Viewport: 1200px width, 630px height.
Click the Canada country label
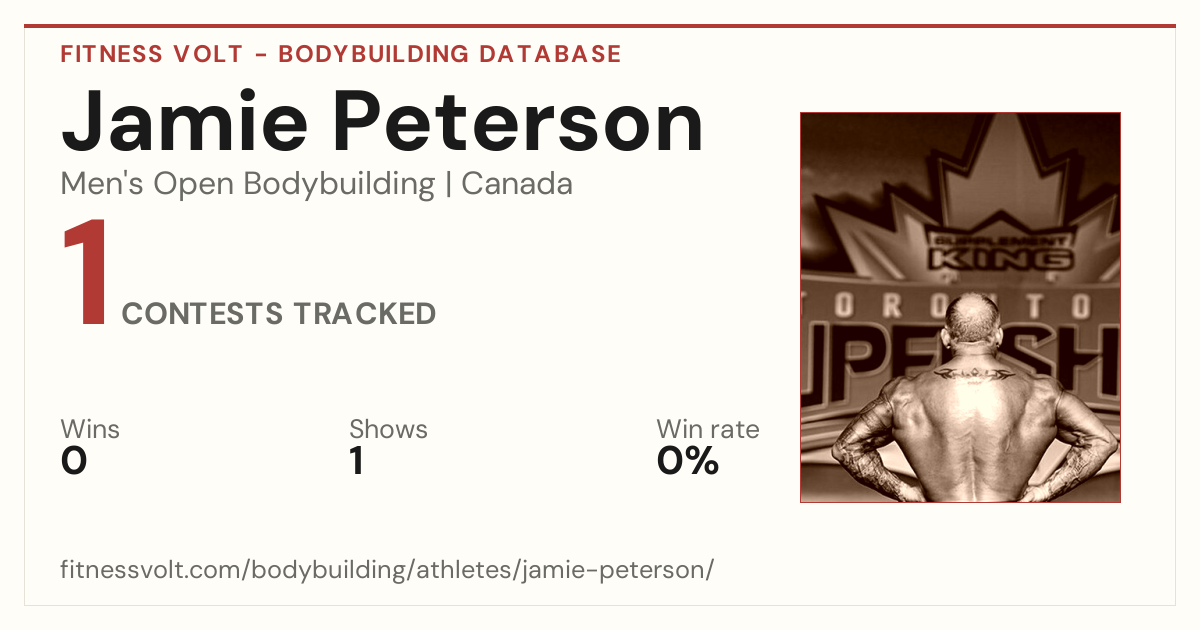tap(517, 184)
